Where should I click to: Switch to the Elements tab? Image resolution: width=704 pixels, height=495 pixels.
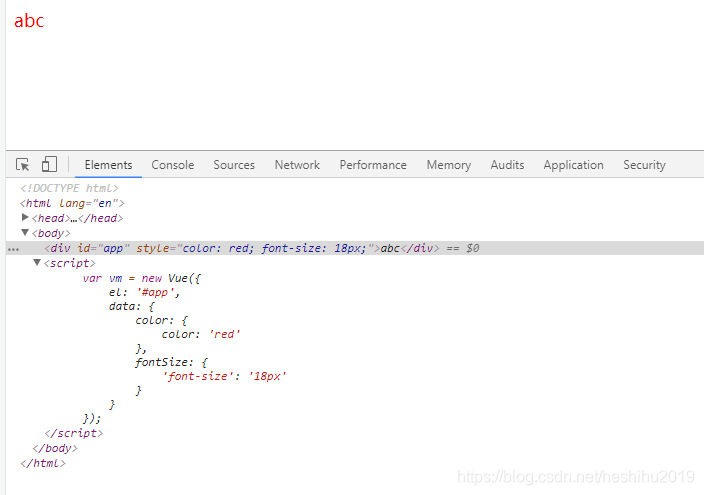(108, 165)
